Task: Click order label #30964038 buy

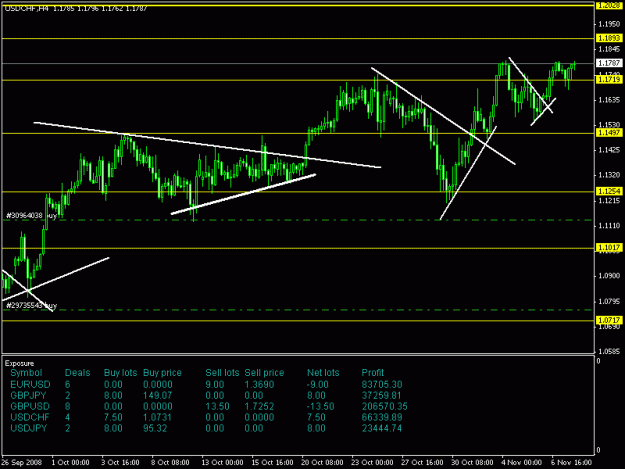Action: click(31, 216)
